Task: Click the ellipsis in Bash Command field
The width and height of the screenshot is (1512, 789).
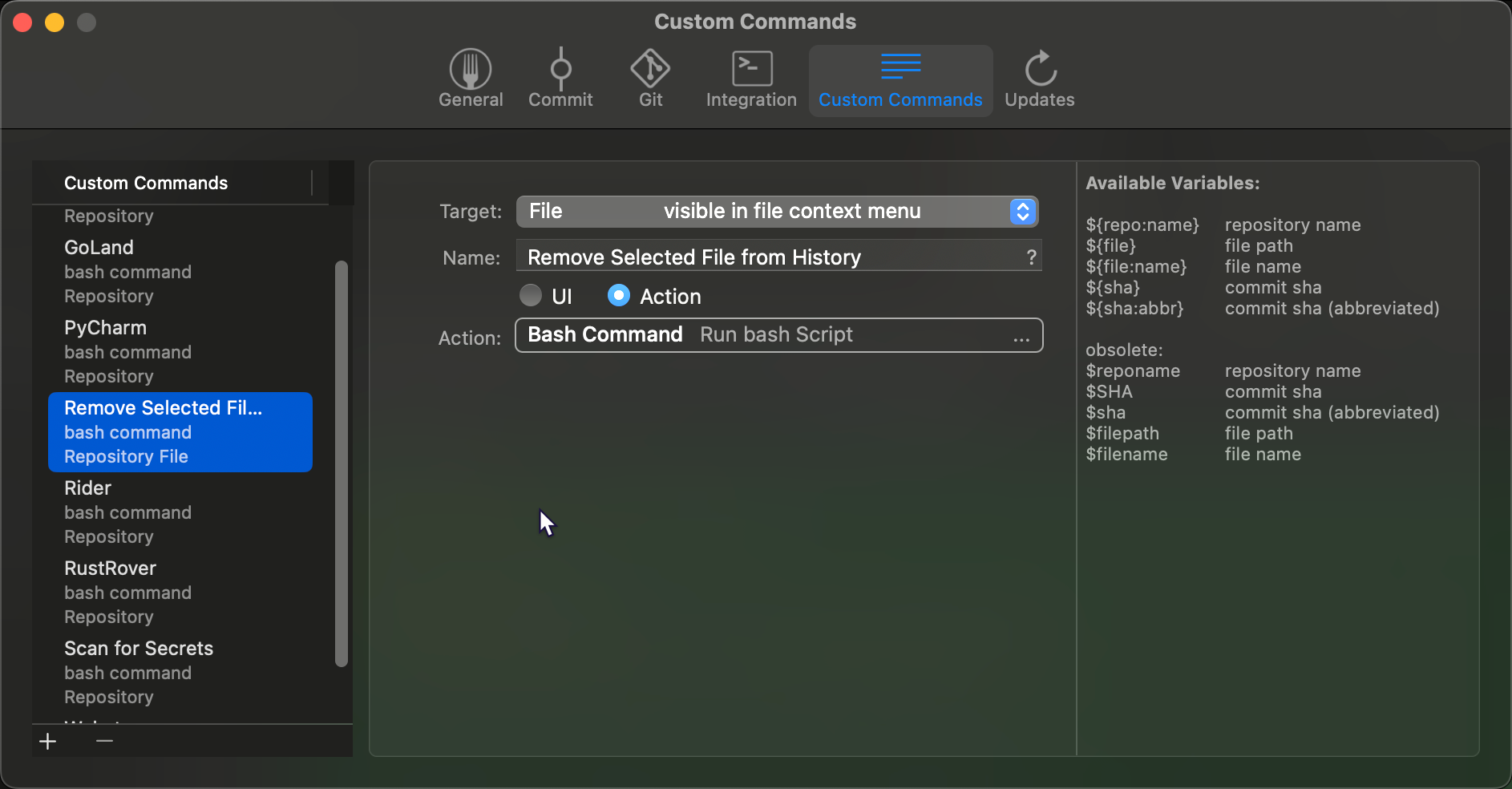Action: [x=1021, y=336]
